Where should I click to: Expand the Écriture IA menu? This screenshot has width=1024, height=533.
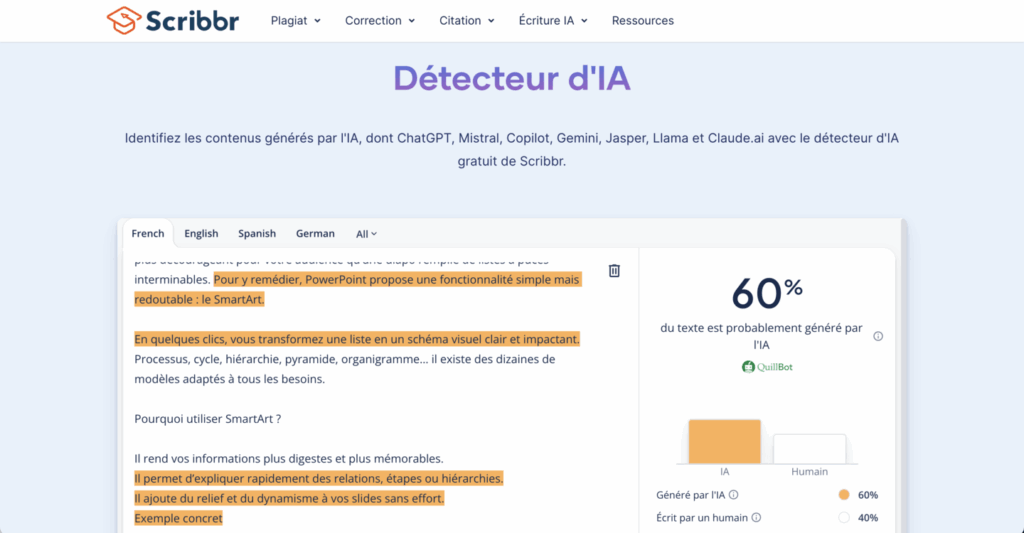pos(553,20)
